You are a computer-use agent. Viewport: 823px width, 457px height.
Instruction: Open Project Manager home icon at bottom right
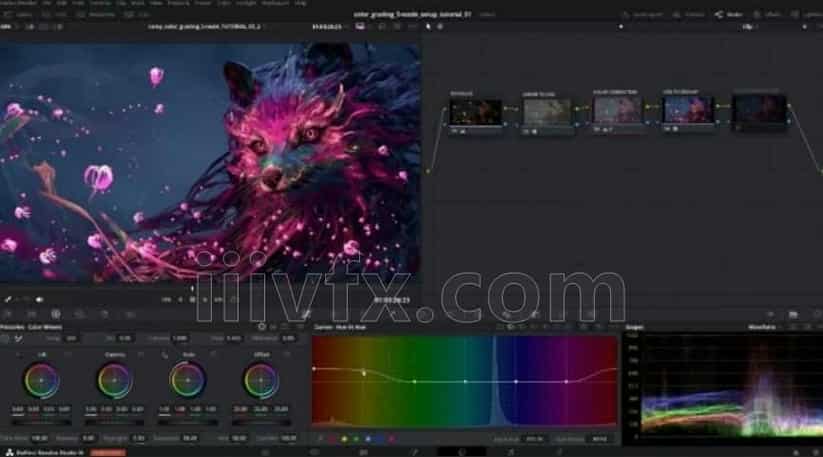point(796,452)
